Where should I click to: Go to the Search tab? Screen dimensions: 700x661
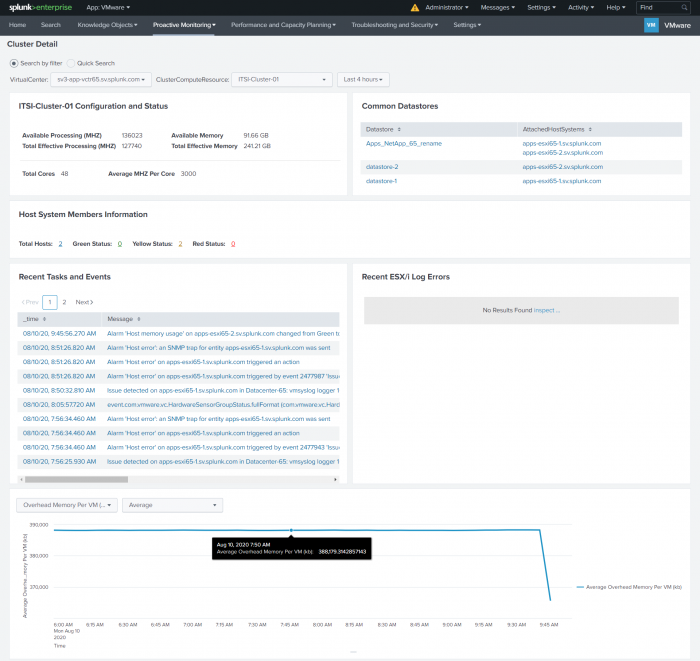click(50, 25)
